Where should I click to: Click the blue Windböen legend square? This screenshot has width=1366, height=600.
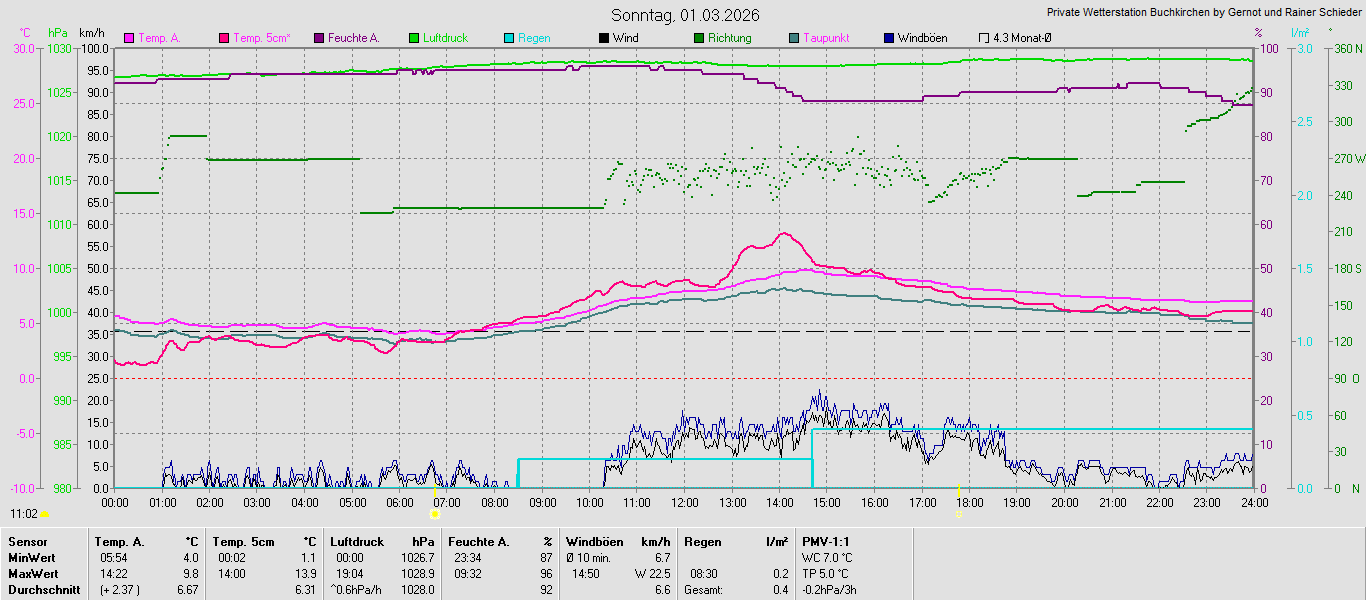(889, 38)
